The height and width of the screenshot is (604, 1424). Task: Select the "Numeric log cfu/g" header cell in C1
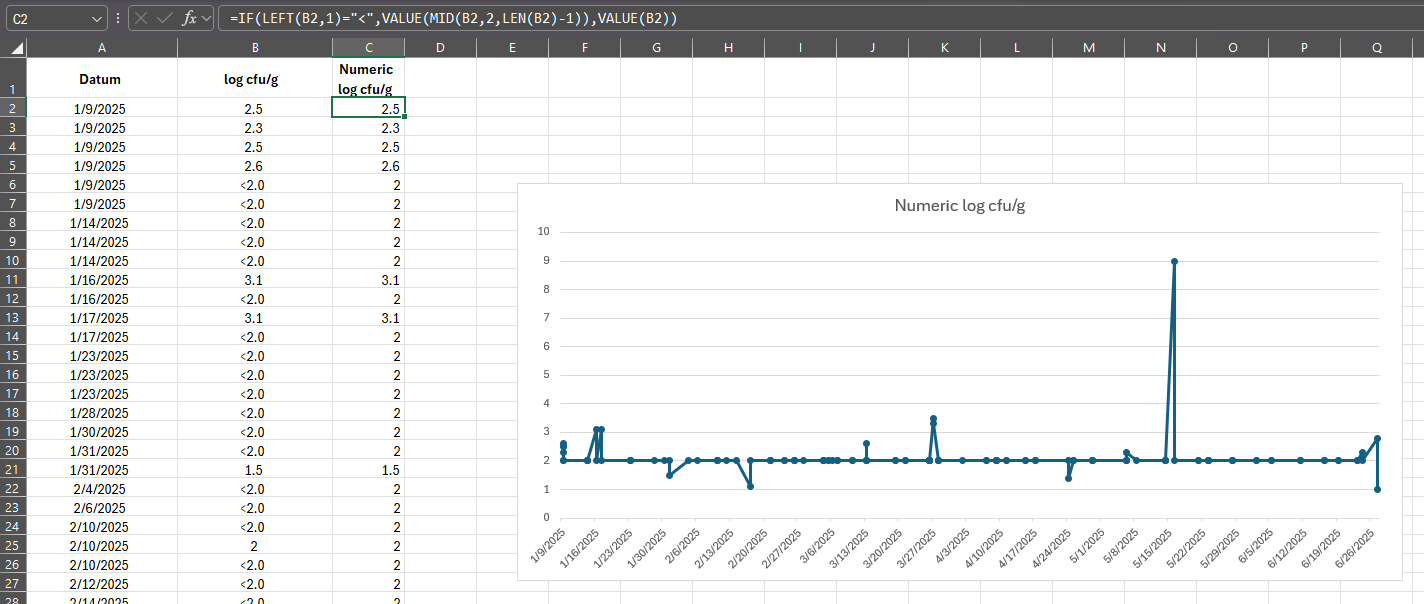[368, 78]
